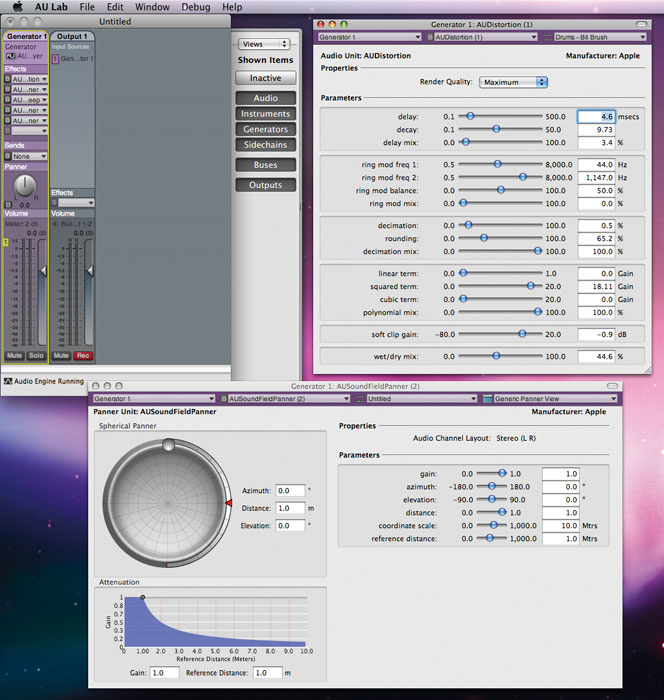Click the view icon beside Generic Panner View

[488, 399]
